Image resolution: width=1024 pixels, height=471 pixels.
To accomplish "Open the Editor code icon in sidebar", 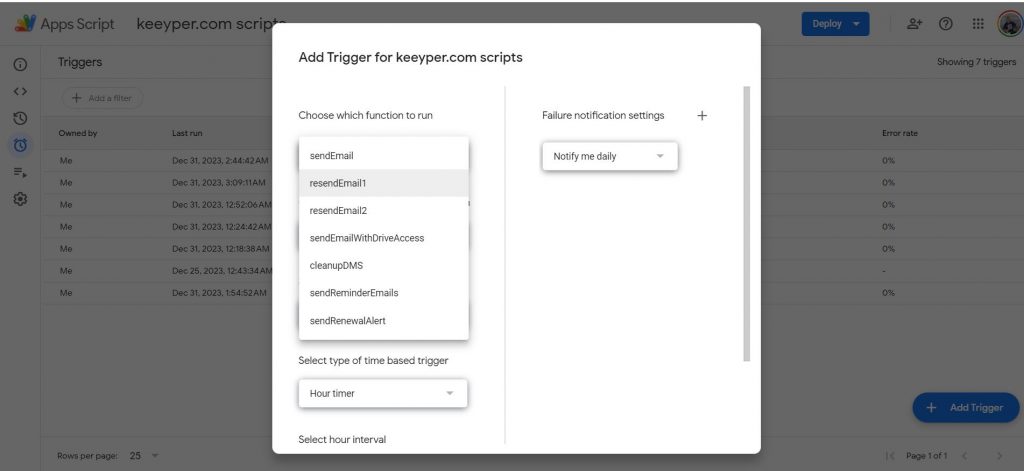I will coord(19,91).
